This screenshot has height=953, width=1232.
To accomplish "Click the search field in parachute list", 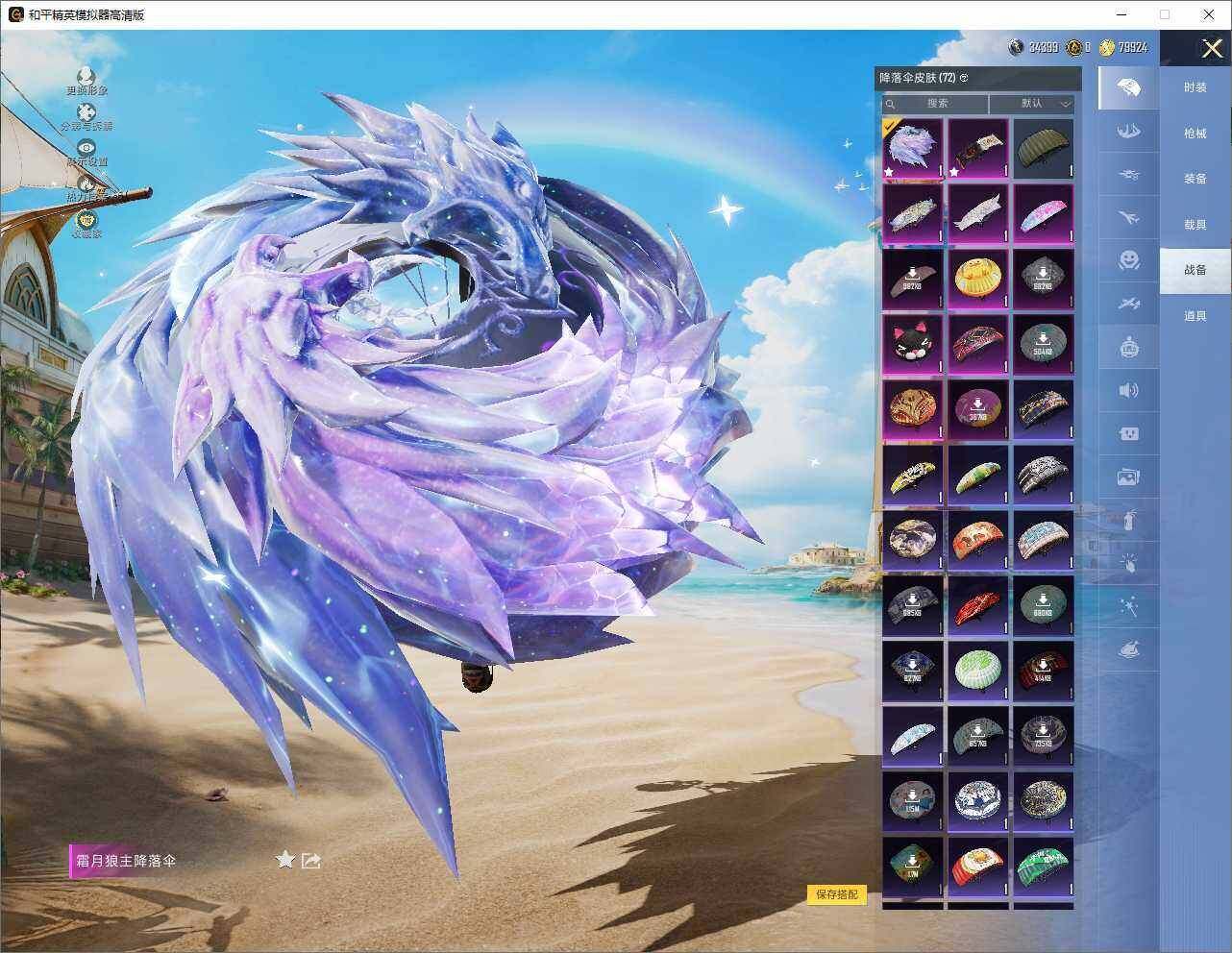I will [x=937, y=103].
